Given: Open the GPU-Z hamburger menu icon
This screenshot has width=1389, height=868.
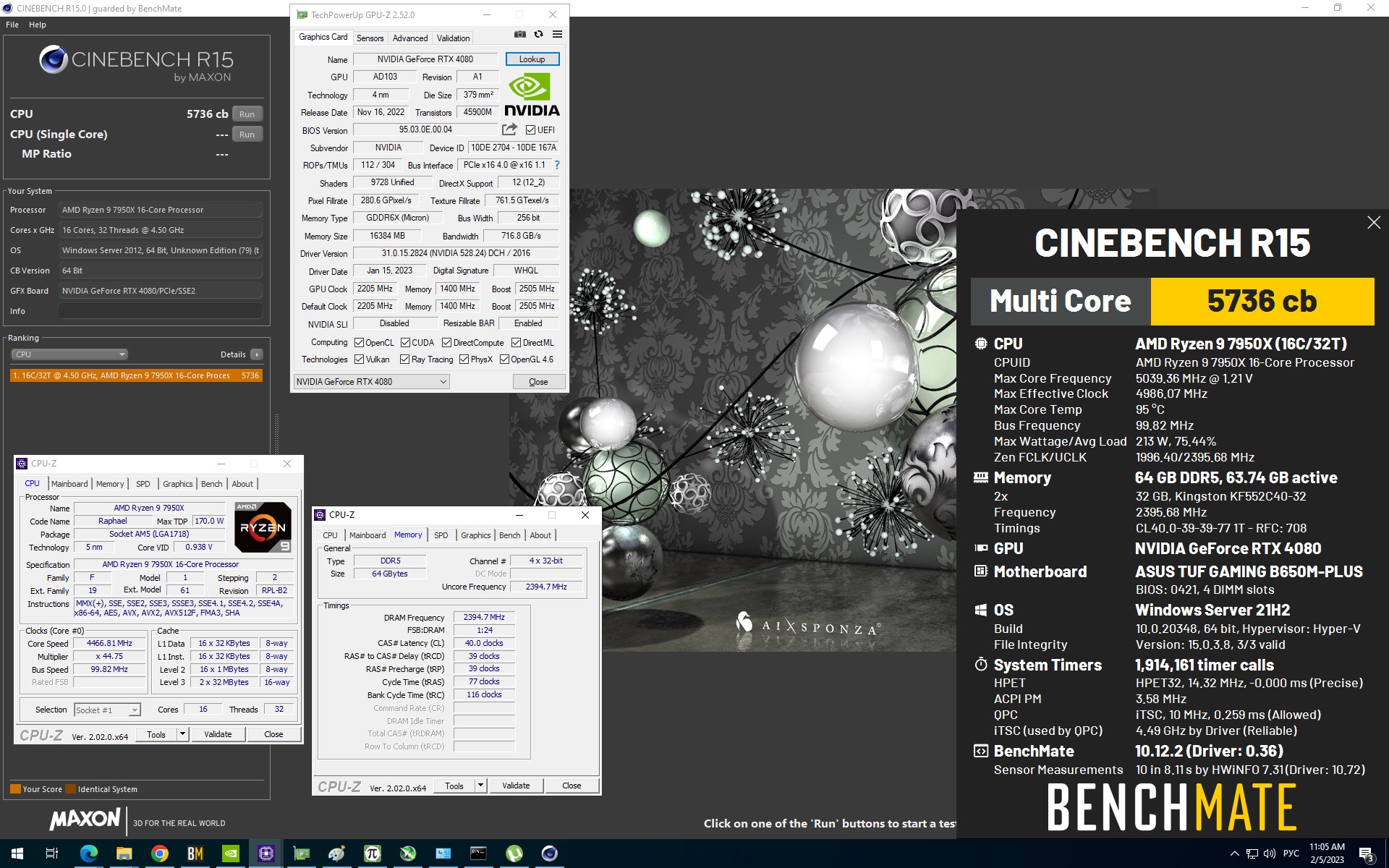Looking at the screenshot, I should [557, 34].
